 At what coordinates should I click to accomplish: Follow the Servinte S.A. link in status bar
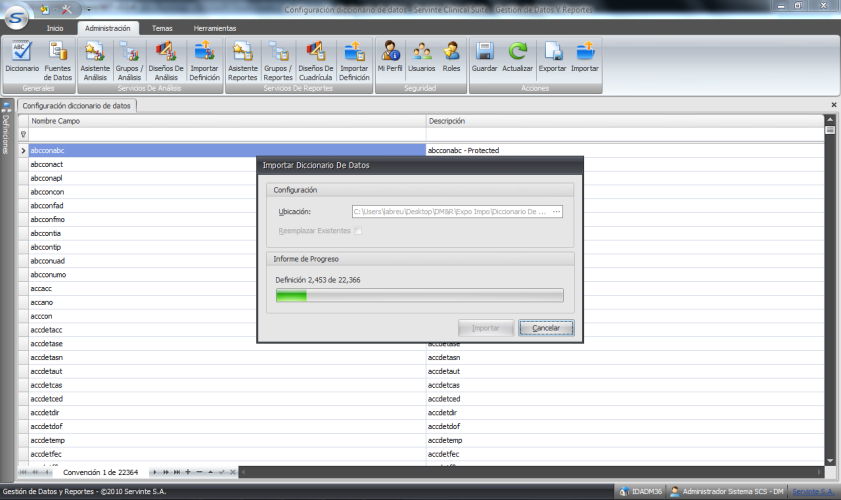814,492
